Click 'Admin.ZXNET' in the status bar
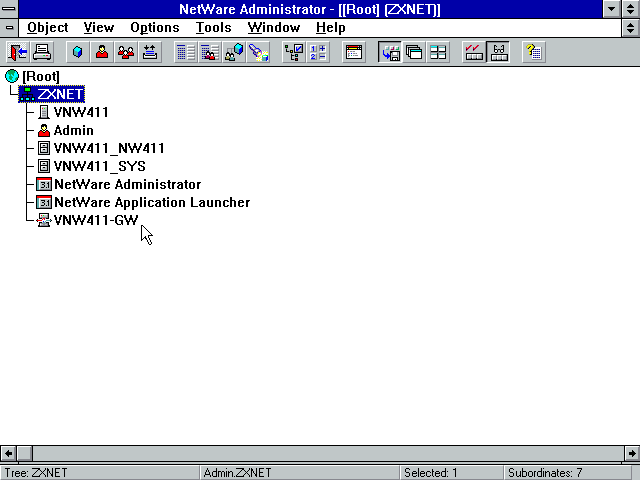Screen dimensions: 640x480 (x=238, y=473)
